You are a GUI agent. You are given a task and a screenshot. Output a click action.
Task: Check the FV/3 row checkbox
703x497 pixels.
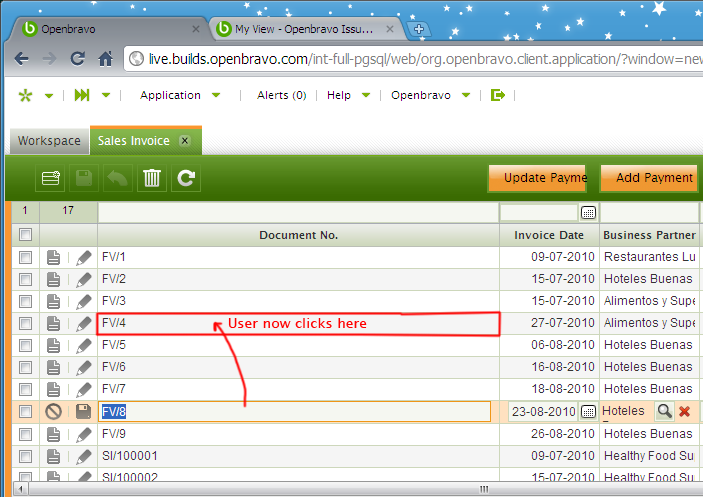[x=26, y=301]
